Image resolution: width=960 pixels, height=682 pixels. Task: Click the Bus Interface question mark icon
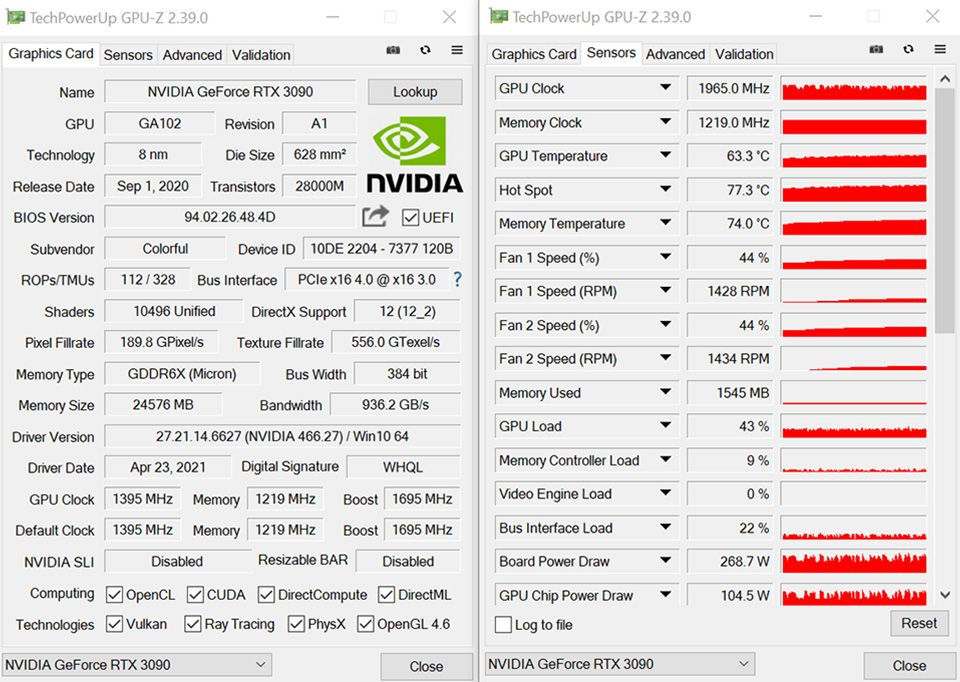pos(458,279)
